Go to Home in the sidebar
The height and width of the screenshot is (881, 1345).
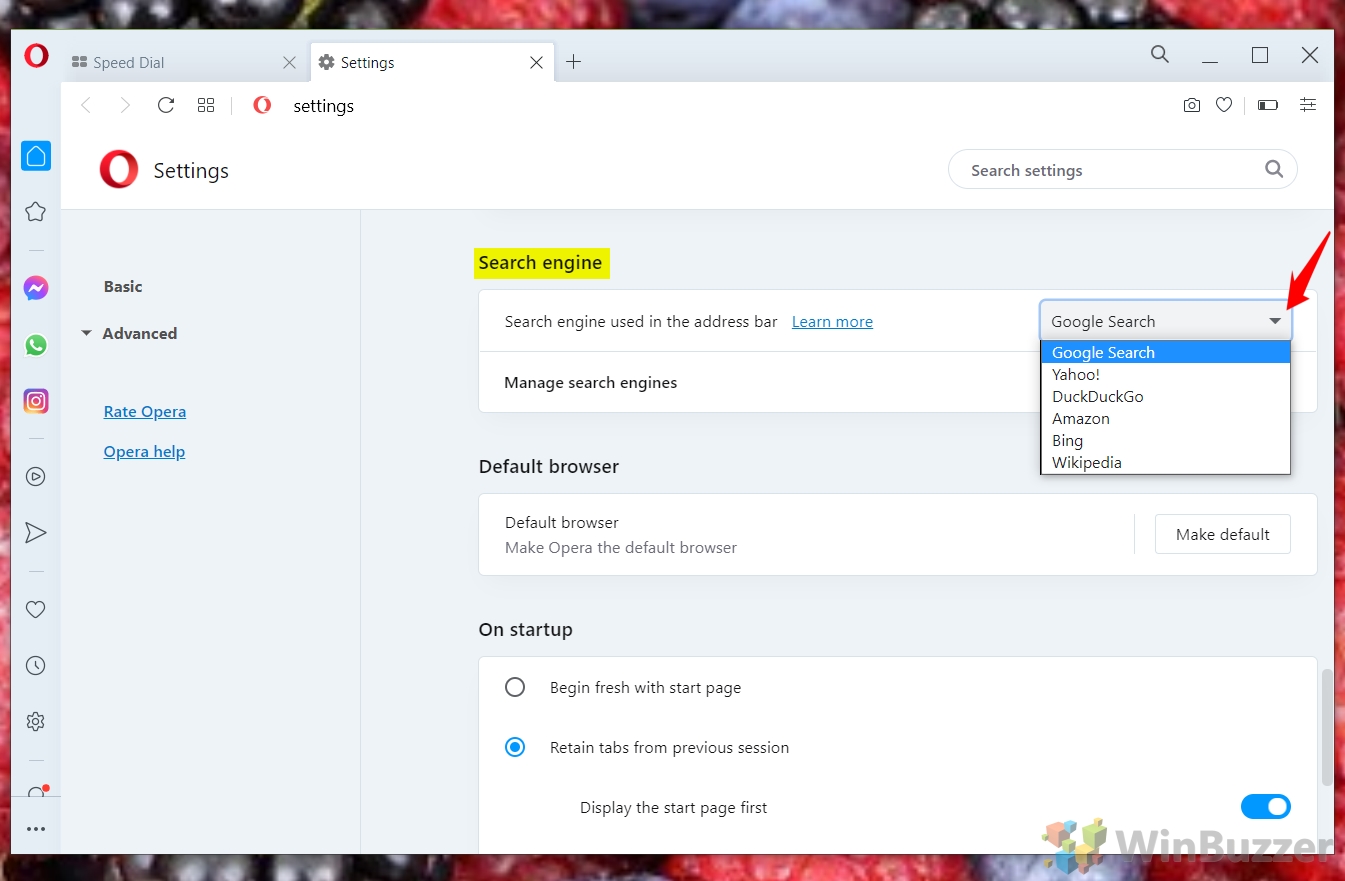(x=36, y=156)
